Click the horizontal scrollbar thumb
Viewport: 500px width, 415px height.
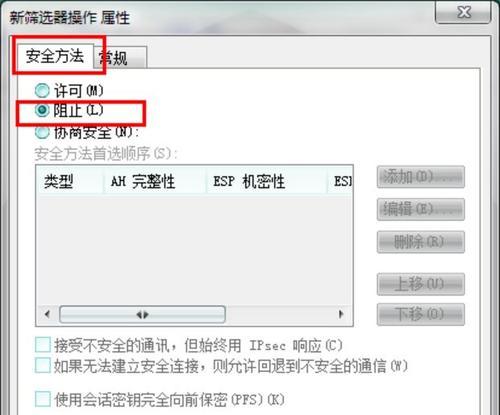[x=142, y=314]
